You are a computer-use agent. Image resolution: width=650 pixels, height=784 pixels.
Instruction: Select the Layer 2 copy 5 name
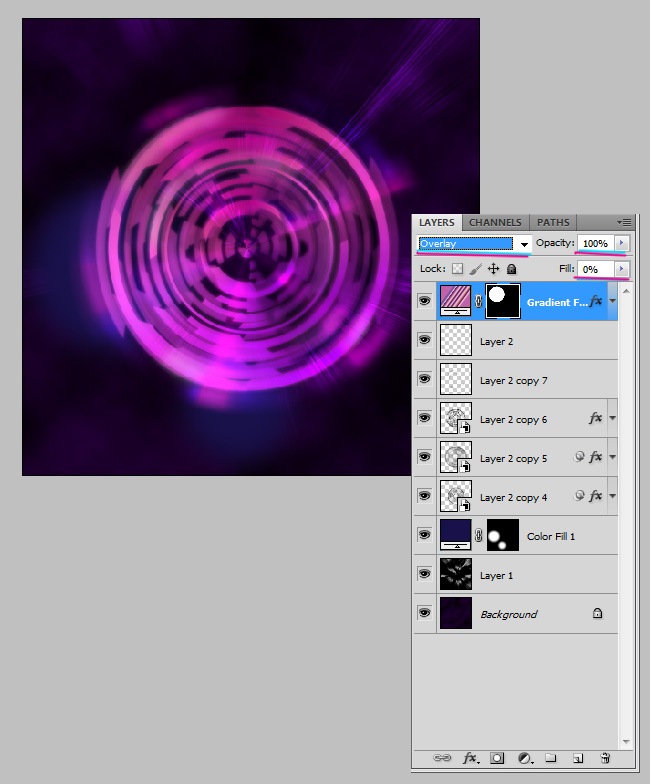(x=514, y=458)
